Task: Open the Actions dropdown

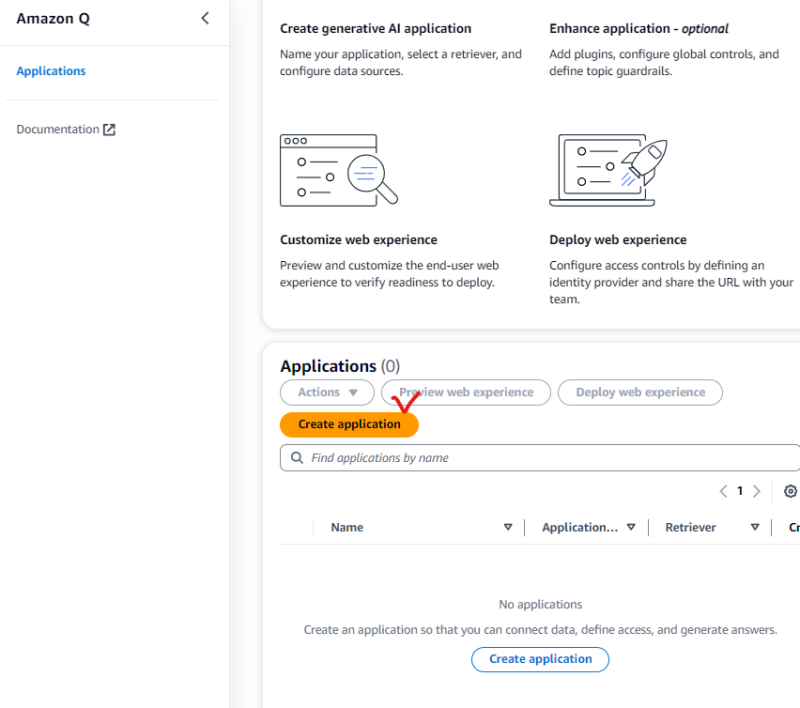Action: [327, 392]
